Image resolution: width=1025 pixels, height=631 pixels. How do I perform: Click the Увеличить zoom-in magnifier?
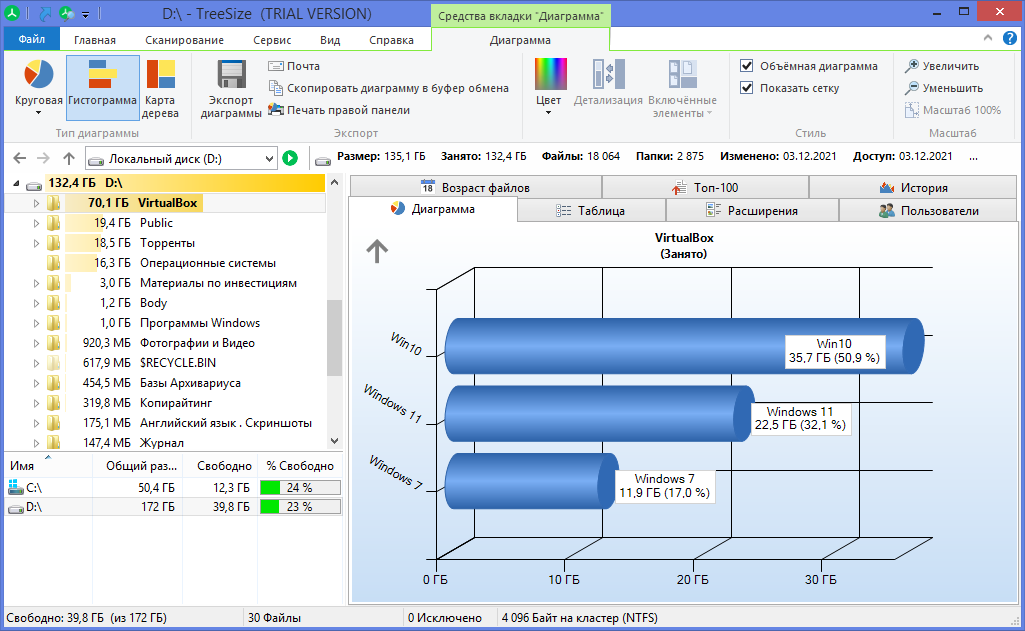[911, 66]
